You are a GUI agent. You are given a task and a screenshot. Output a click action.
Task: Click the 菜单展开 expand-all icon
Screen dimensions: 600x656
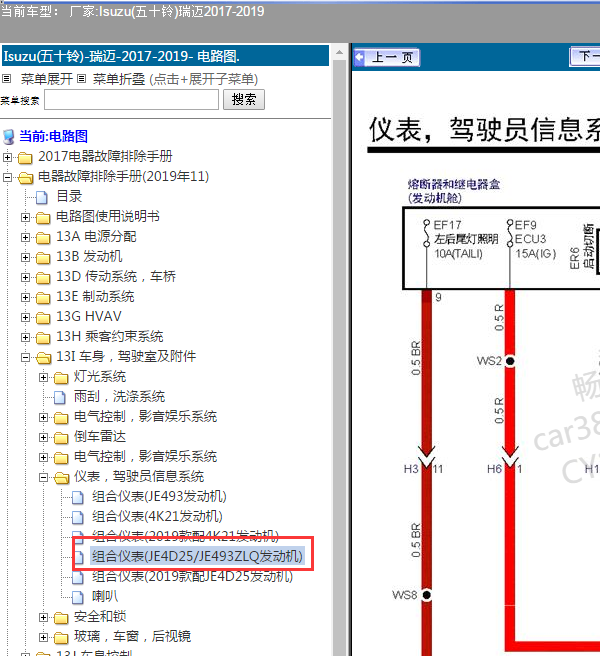click(8, 79)
